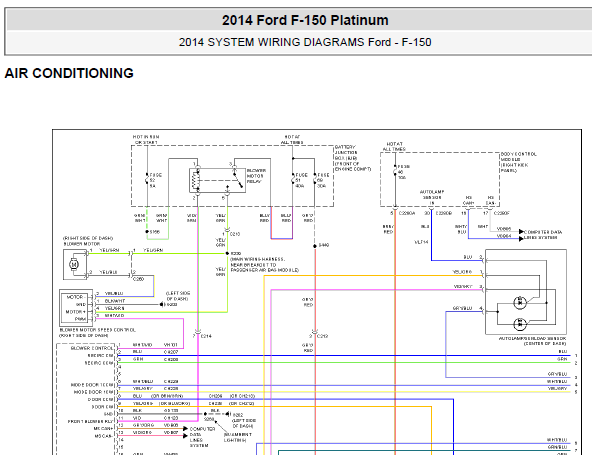Click the "C212" connector label
Screen dimensions: 592x455
tap(322, 336)
